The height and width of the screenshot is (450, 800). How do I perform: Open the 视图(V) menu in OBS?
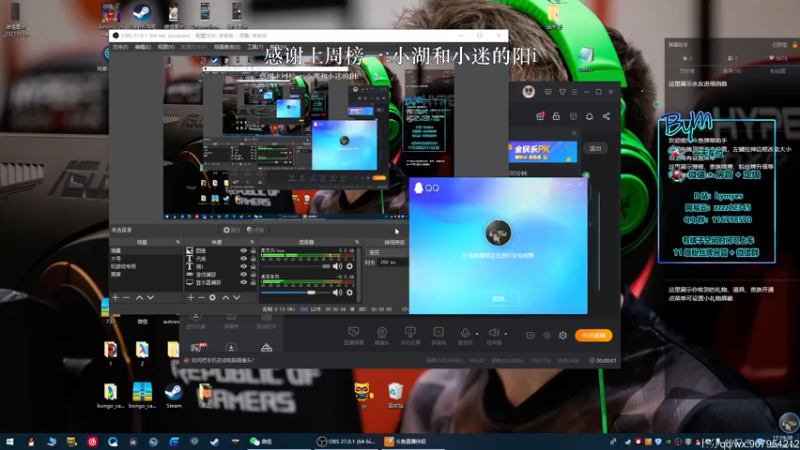tap(166, 47)
